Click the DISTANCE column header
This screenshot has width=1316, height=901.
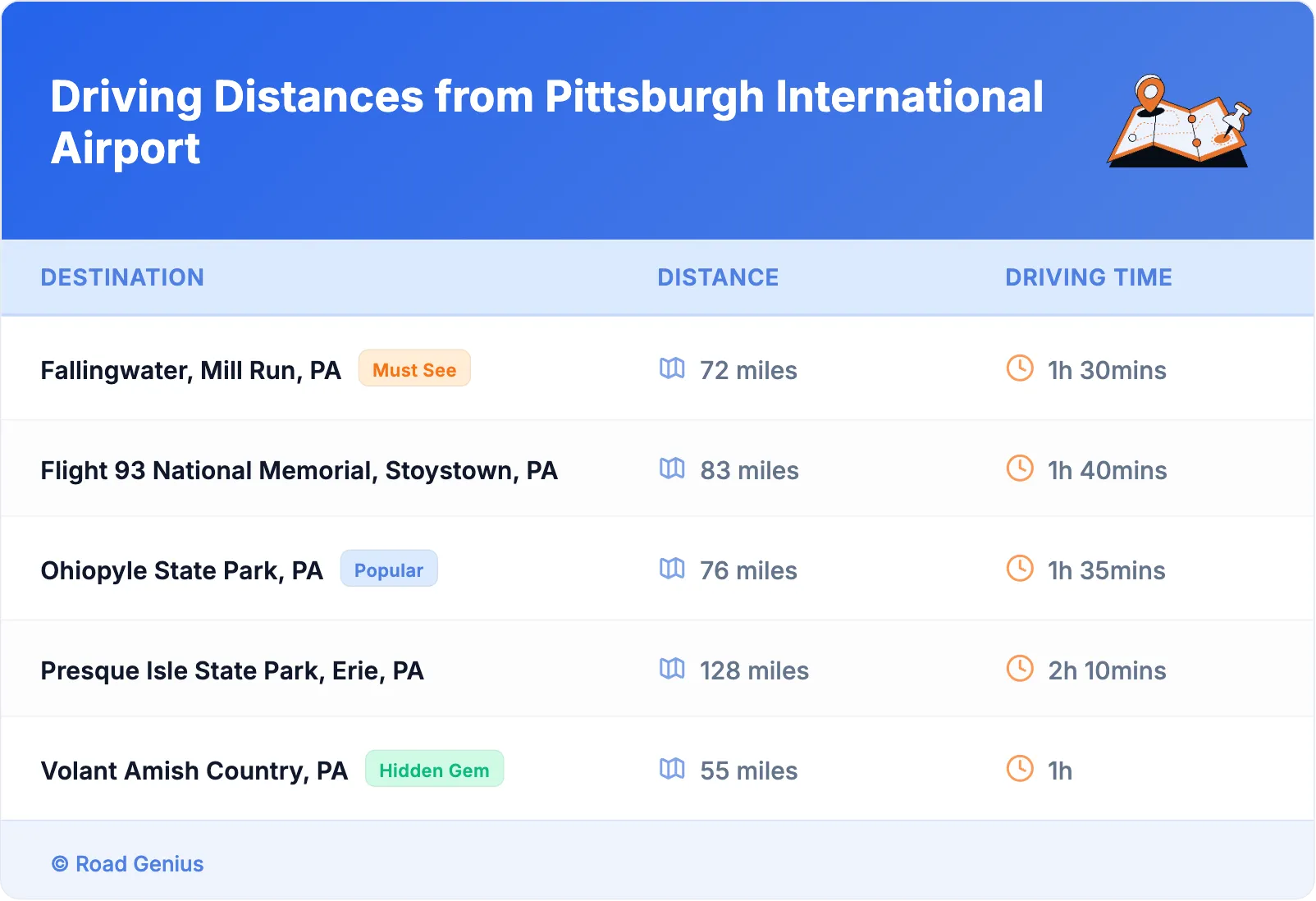(718, 277)
